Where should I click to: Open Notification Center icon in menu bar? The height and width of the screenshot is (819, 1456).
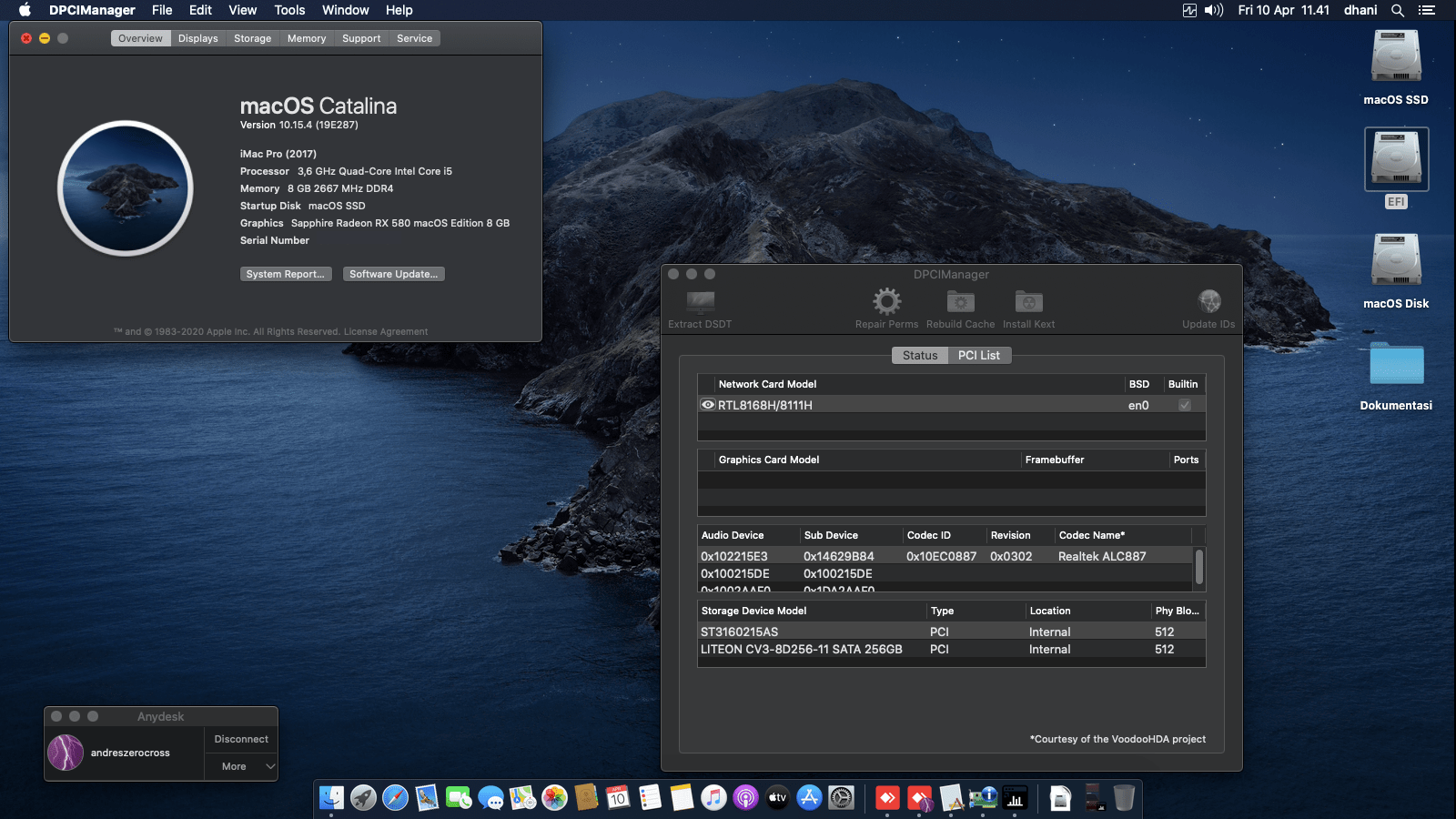(1426, 10)
